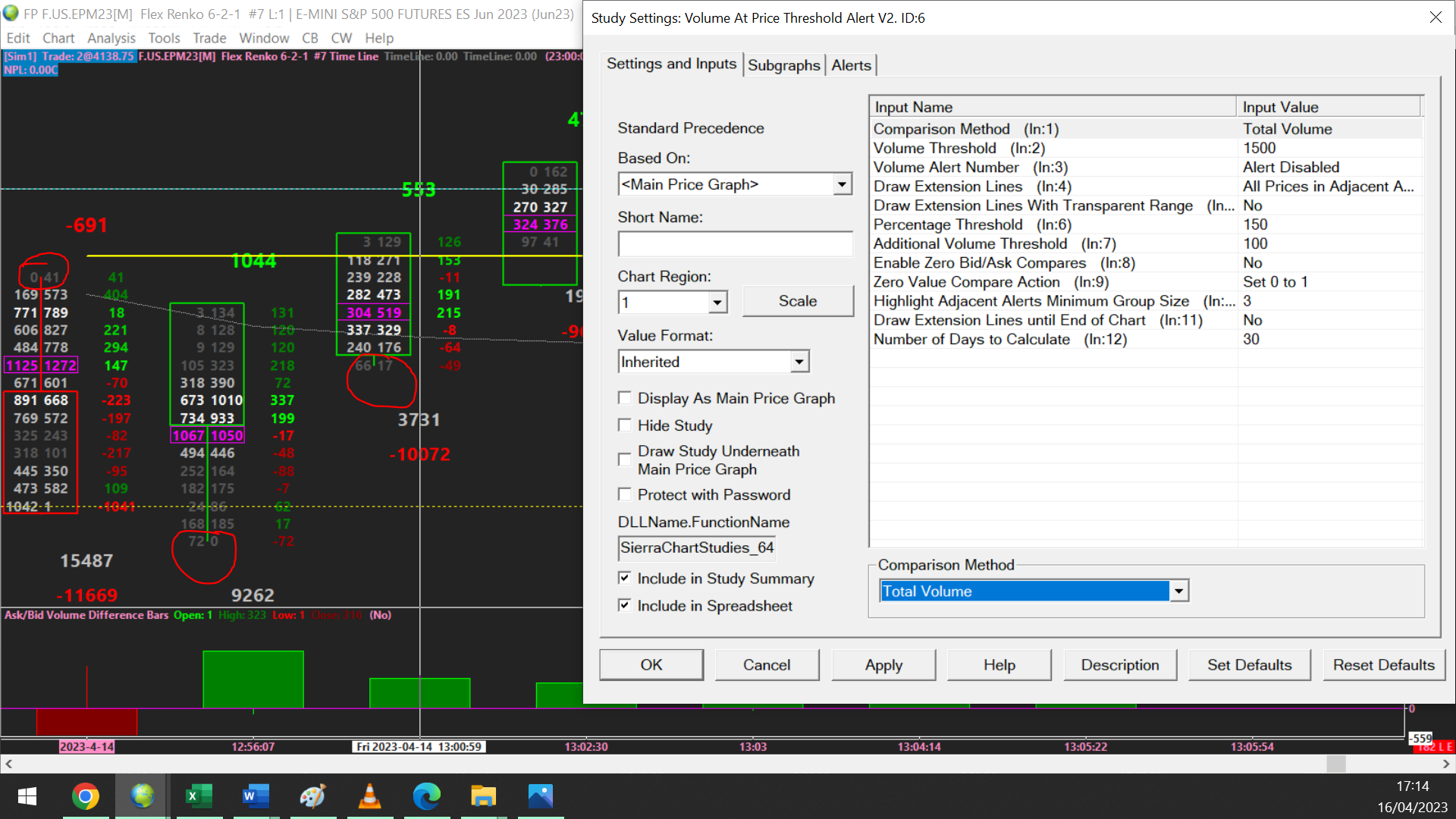
Task: Click the Short Name input field
Action: (735, 244)
